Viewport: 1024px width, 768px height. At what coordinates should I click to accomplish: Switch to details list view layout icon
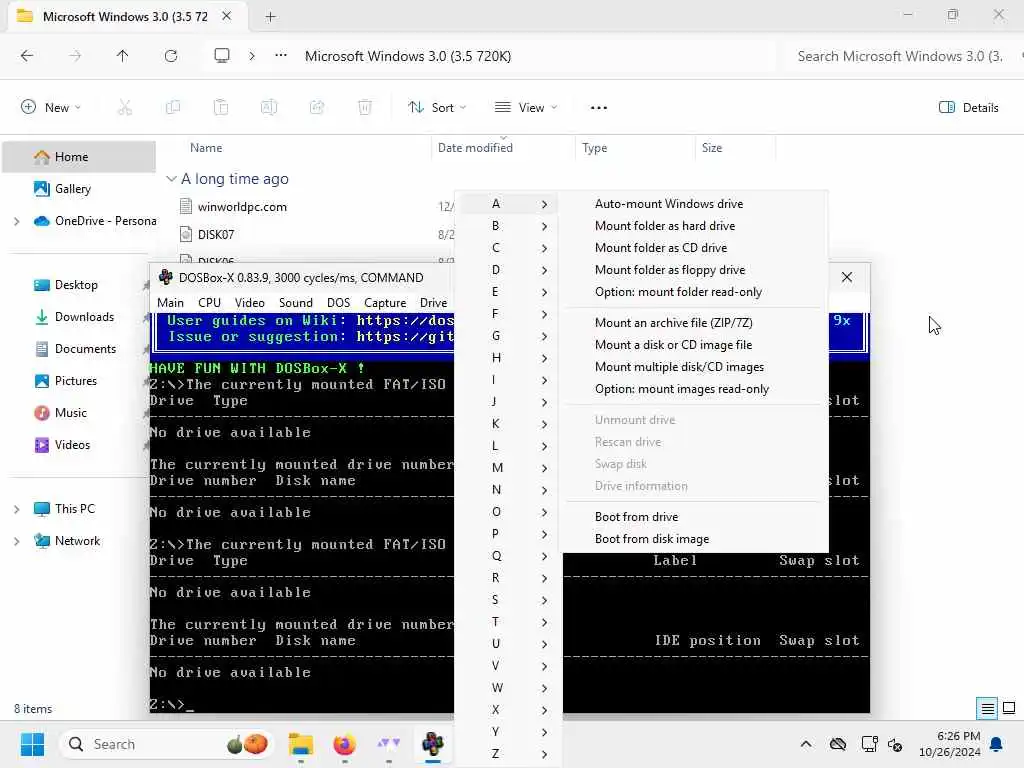(987, 709)
